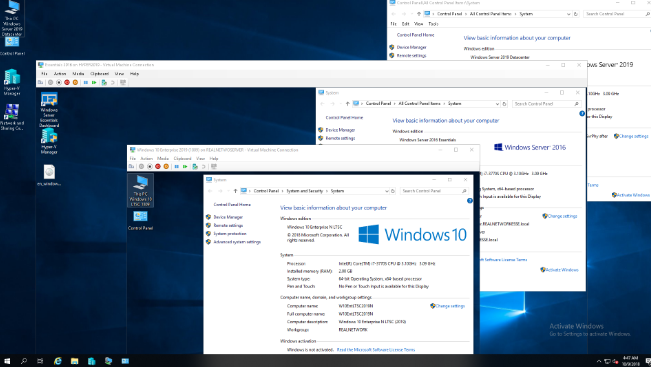This screenshot has width=651, height=367.
Task: Expand address bar dropdown in Server 2019 System window
Action: point(569,14)
